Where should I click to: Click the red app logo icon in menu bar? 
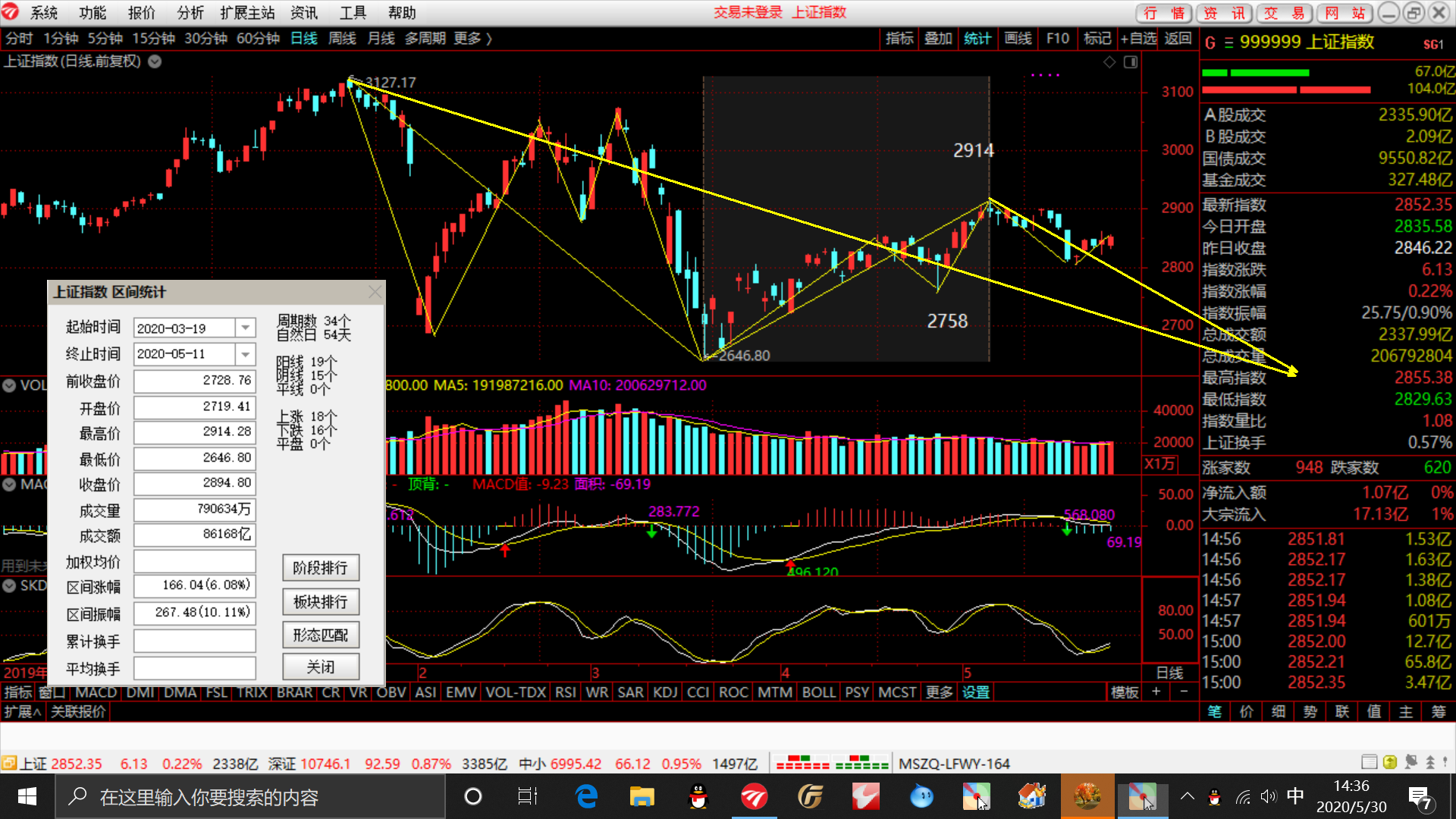(x=10, y=12)
